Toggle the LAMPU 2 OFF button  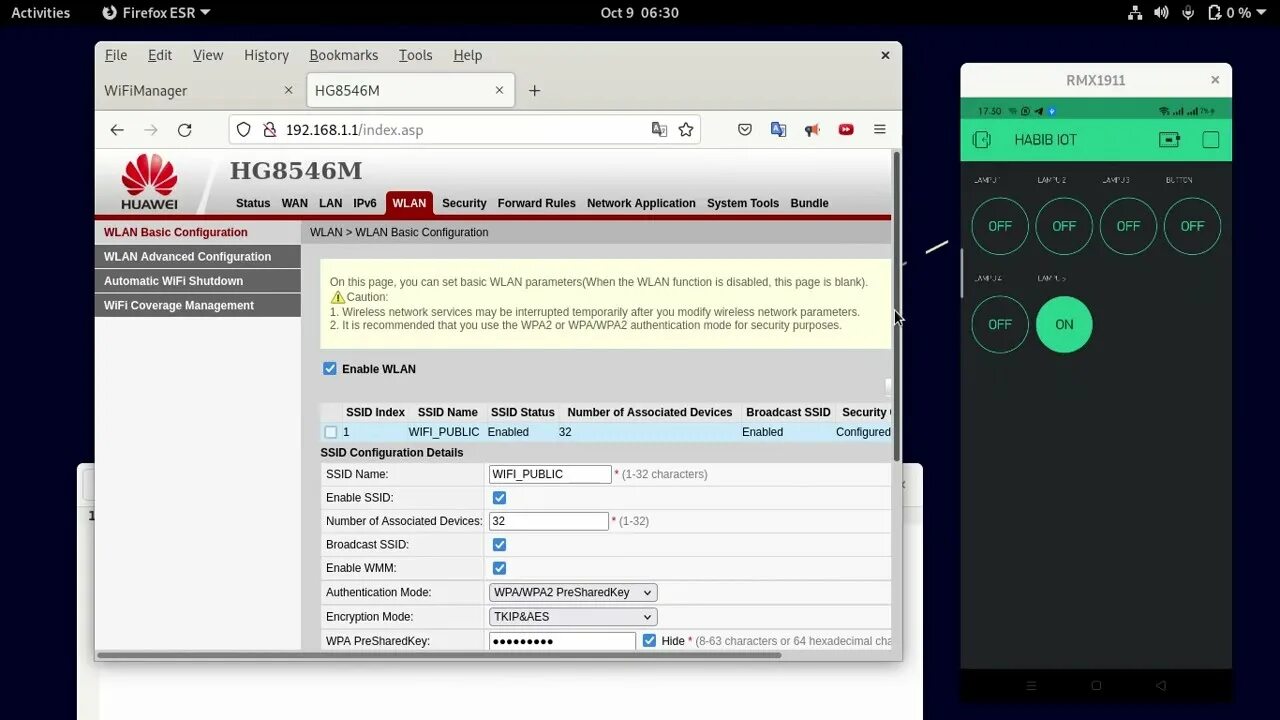coord(1064,226)
